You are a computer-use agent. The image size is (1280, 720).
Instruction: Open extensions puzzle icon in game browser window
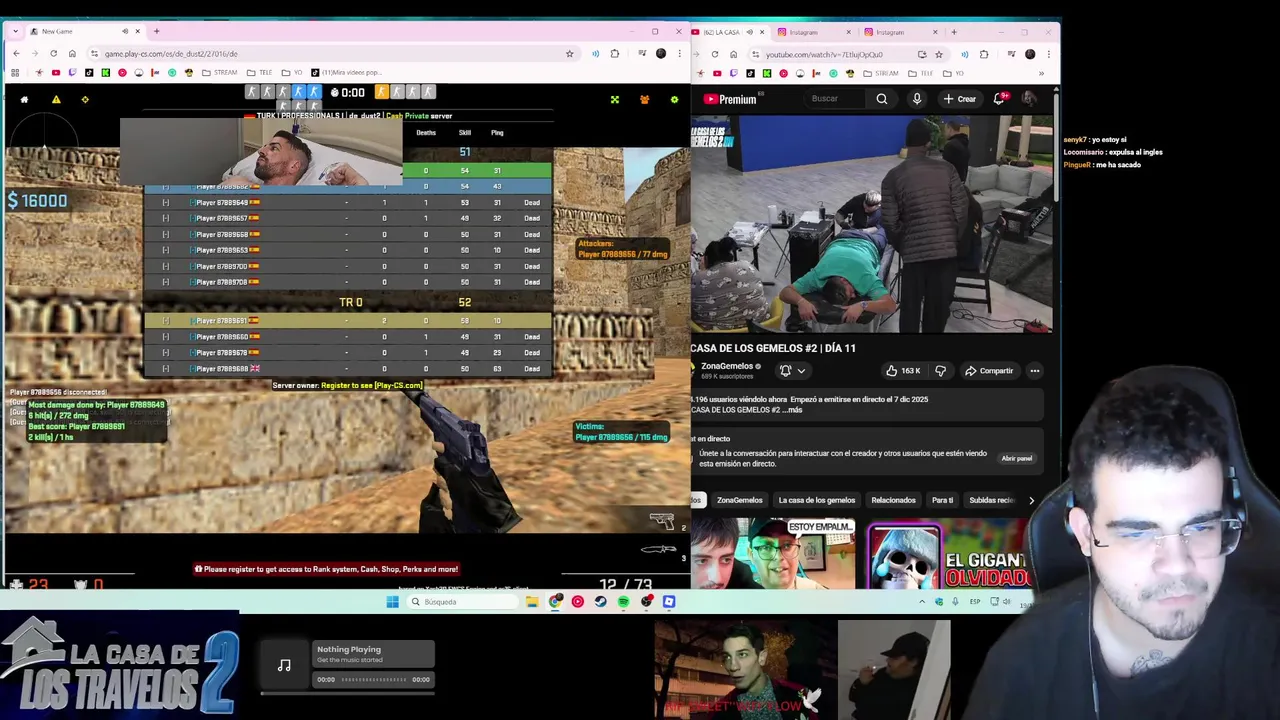[x=614, y=53]
